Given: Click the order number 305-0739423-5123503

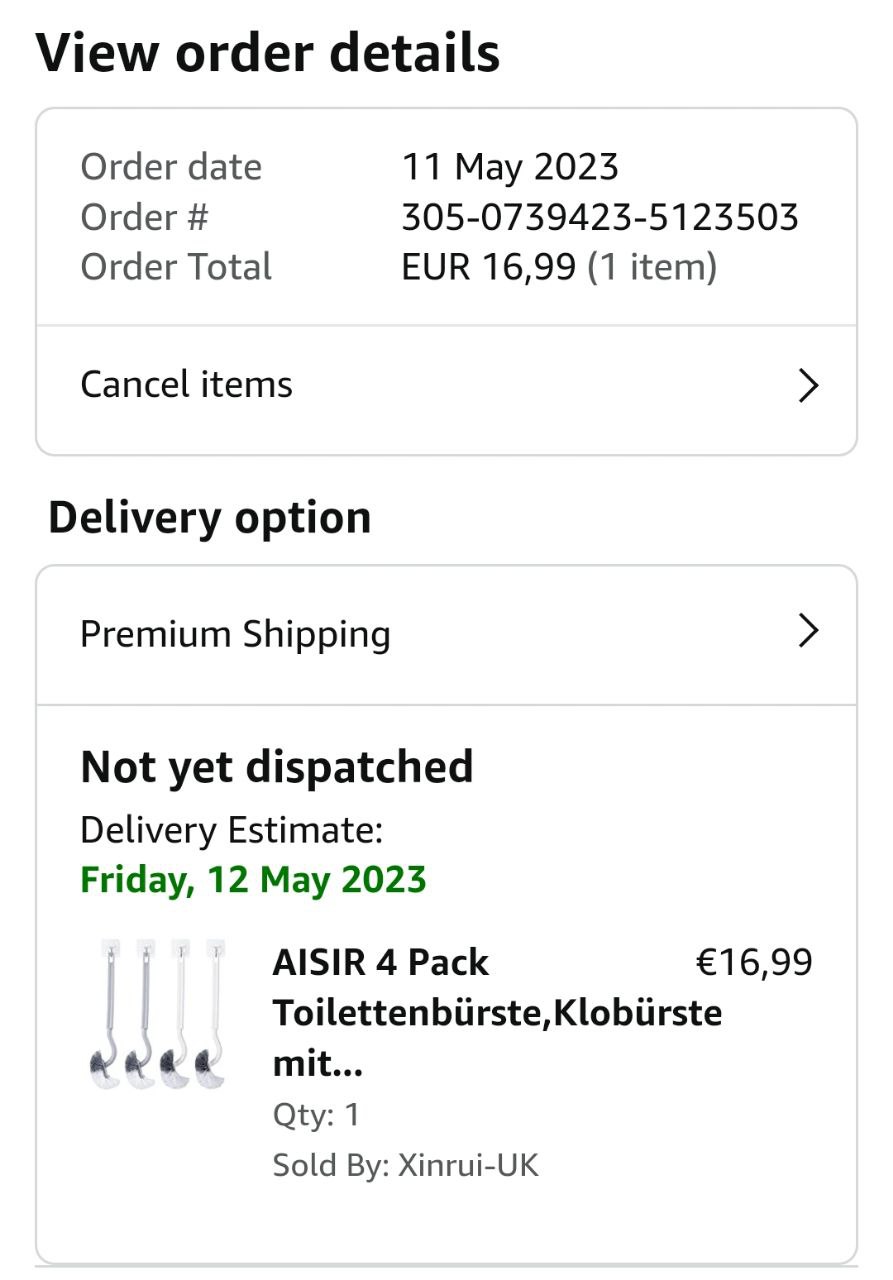Looking at the screenshot, I should click(599, 217).
